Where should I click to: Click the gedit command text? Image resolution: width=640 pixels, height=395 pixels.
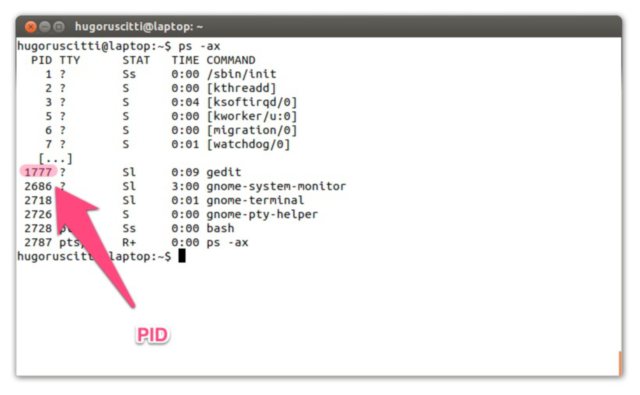(x=224, y=172)
